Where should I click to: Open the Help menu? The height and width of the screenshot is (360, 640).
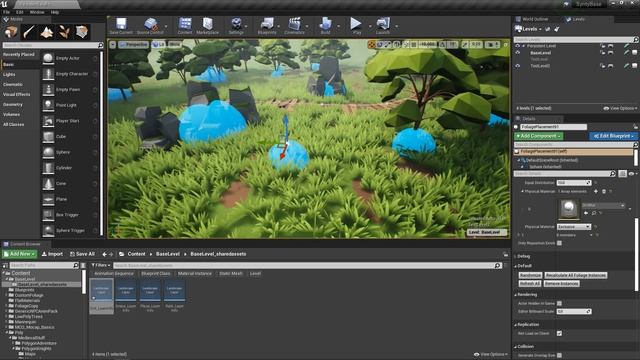tap(55, 12)
